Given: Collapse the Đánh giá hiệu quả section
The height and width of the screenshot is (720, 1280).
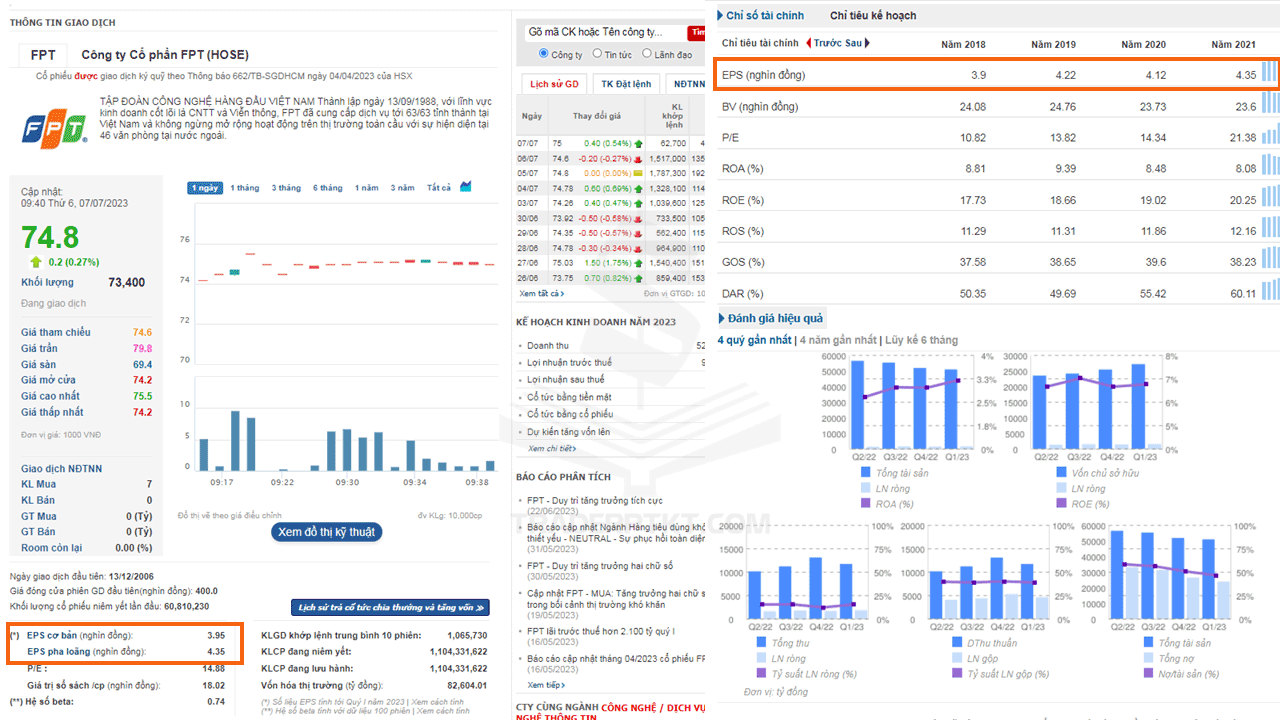Looking at the screenshot, I should point(770,318).
